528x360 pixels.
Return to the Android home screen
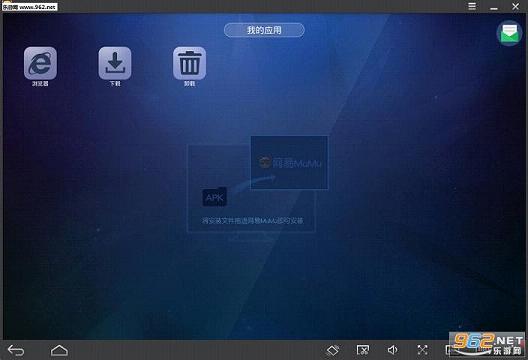[59, 350]
